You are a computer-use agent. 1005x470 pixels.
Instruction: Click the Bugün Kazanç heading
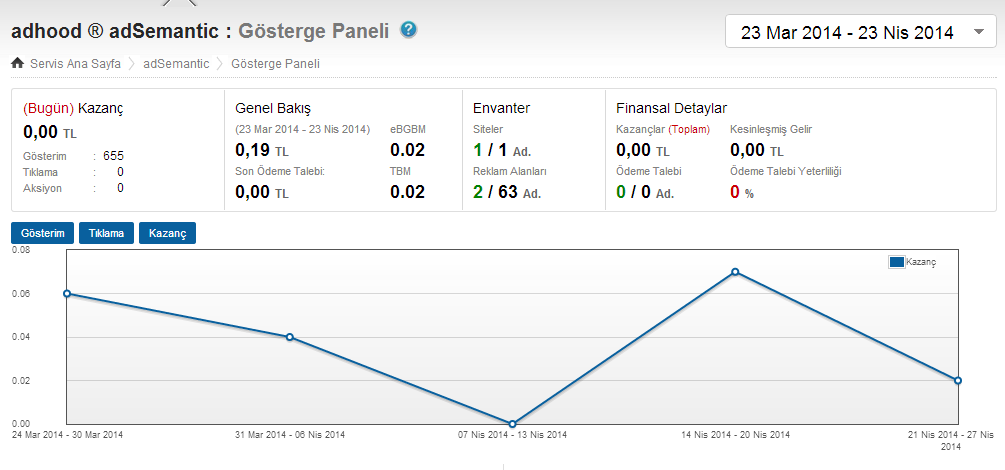pos(73,108)
